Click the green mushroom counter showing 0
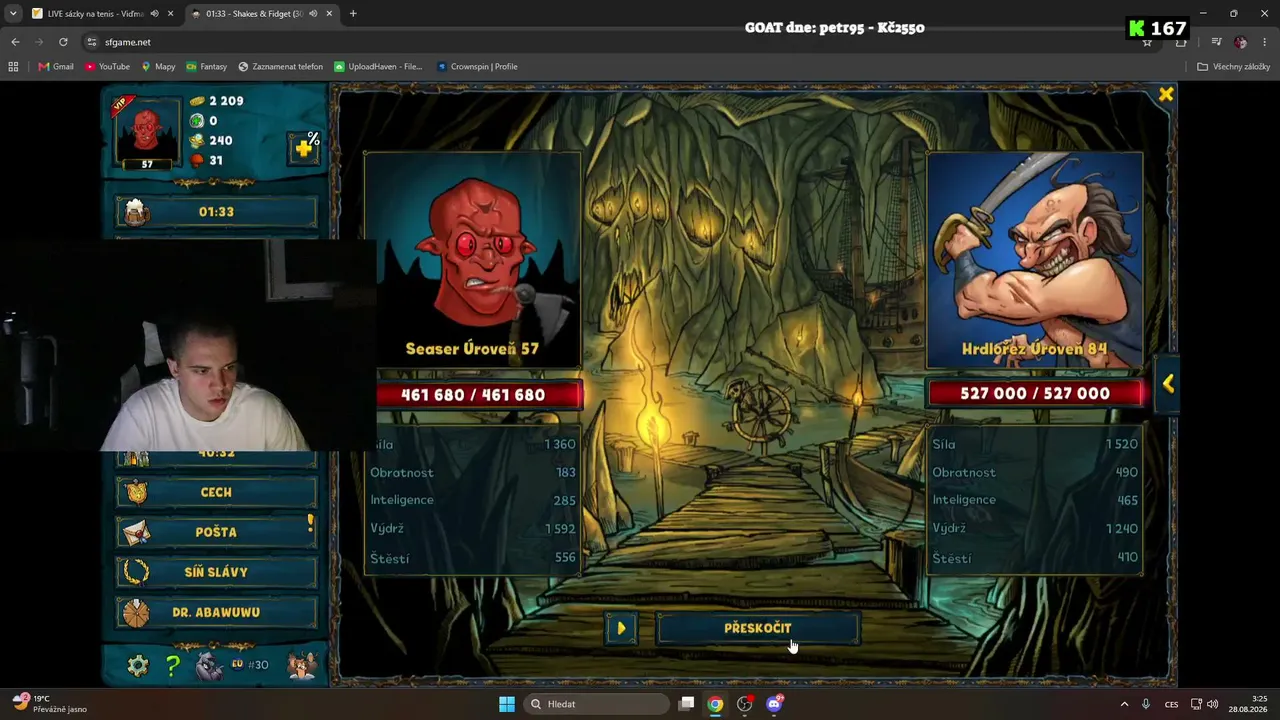The height and width of the screenshot is (720, 1280). (204, 121)
